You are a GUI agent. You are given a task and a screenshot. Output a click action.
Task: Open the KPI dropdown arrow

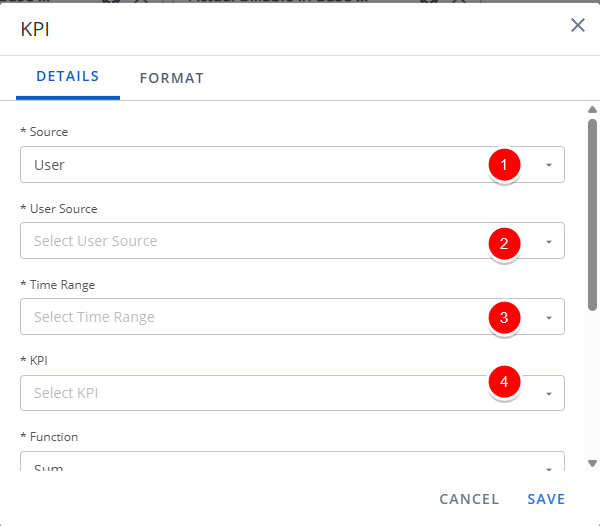click(549, 394)
